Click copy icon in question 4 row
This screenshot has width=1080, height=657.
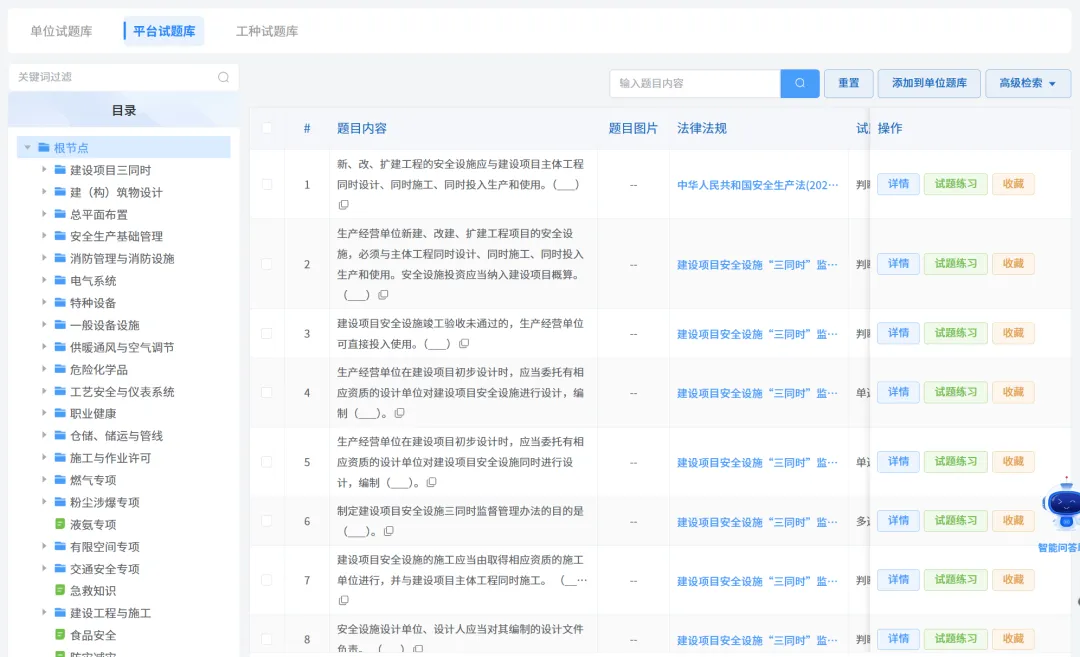[399, 413]
